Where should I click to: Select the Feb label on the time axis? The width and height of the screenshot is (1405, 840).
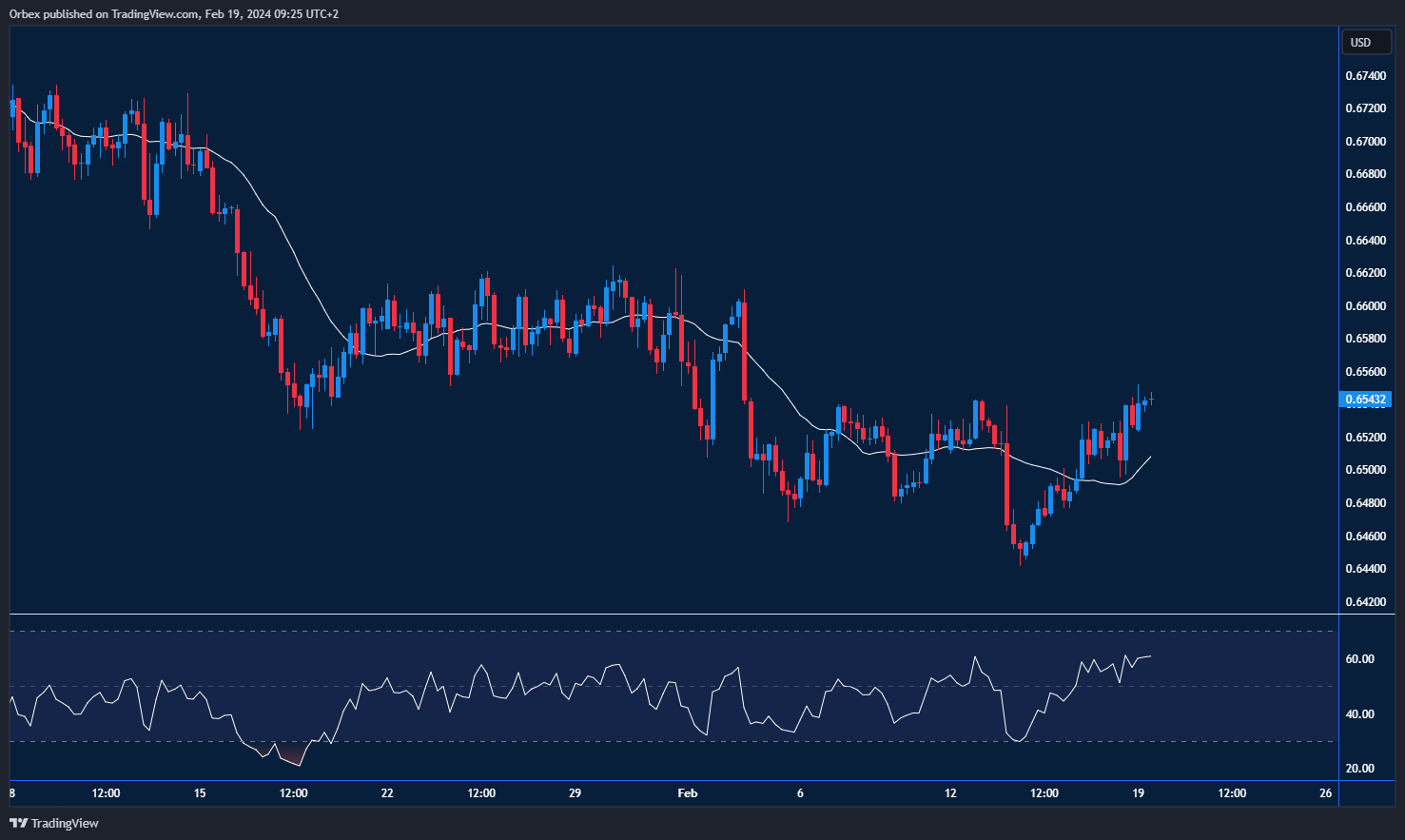pyautogui.click(x=687, y=793)
